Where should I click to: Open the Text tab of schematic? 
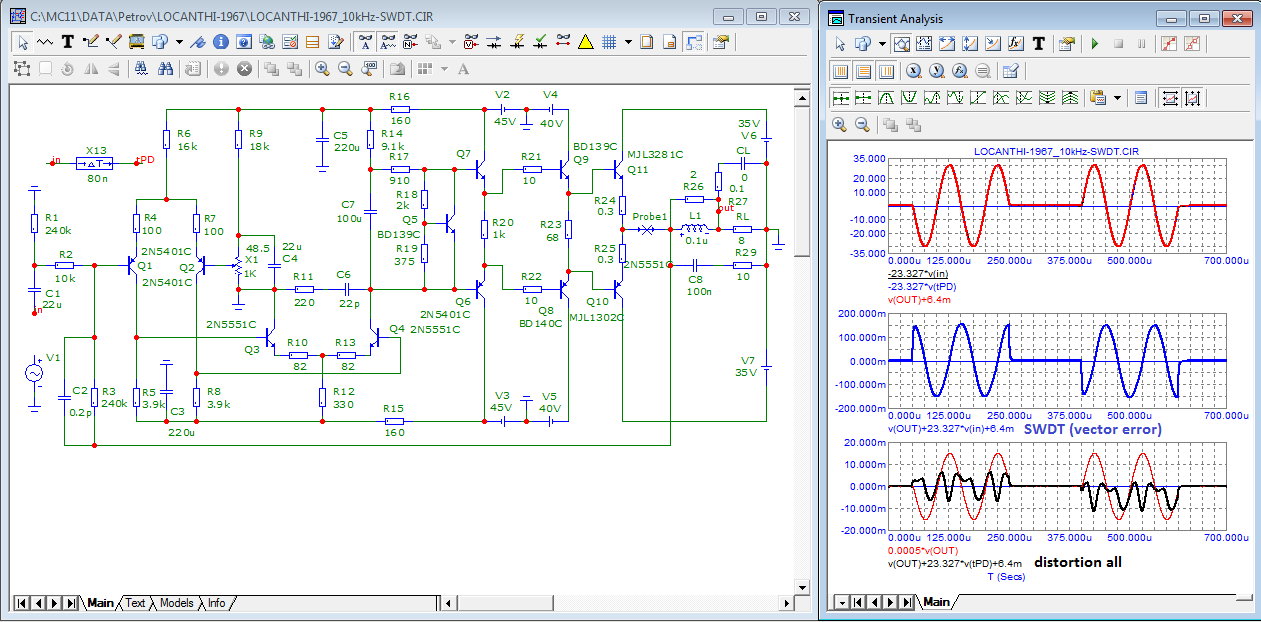pyautogui.click(x=135, y=604)
